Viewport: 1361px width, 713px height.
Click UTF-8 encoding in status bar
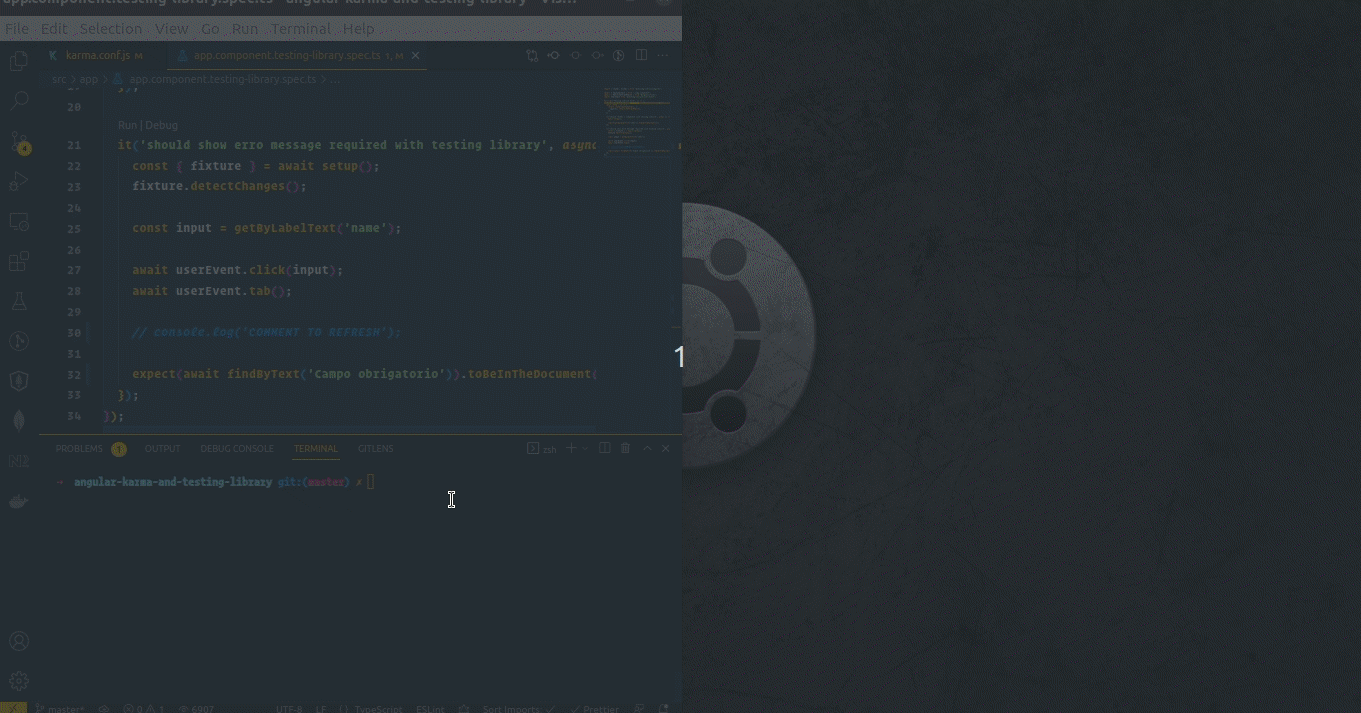(x=289, y=709)
